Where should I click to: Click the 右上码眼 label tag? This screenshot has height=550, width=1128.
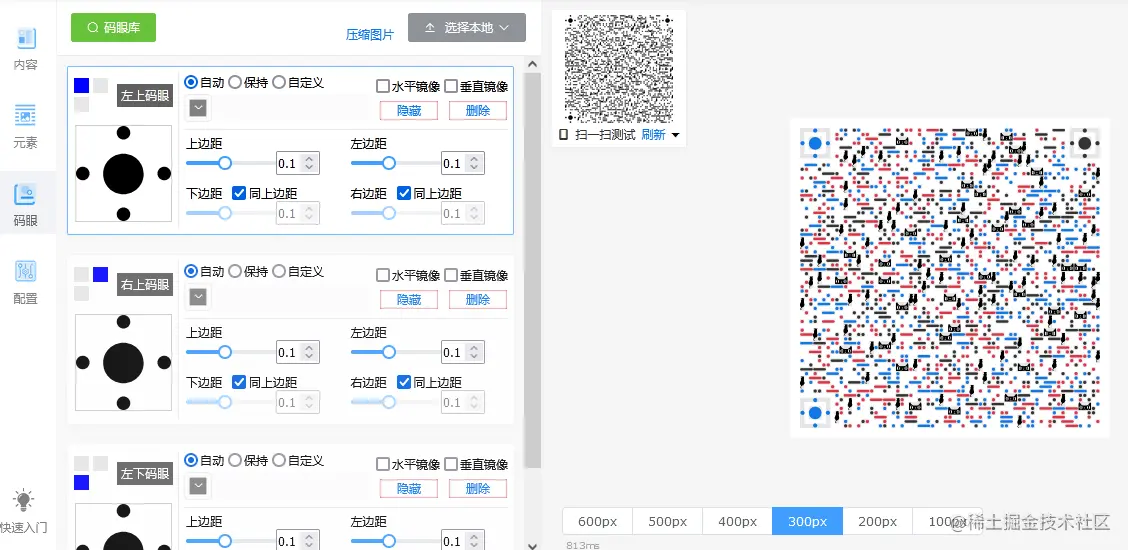point(145,285)
